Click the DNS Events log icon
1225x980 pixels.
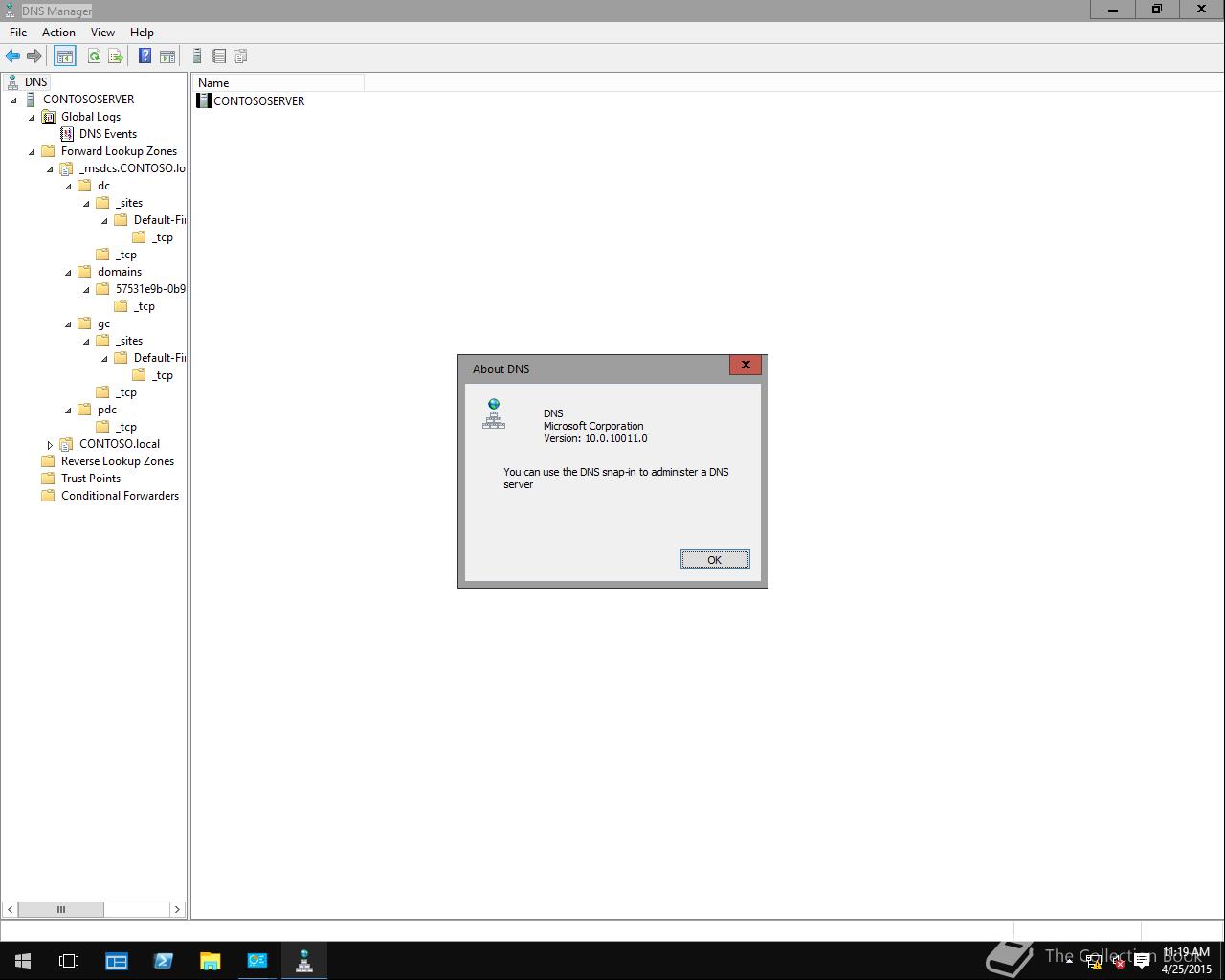pos(66,134)
